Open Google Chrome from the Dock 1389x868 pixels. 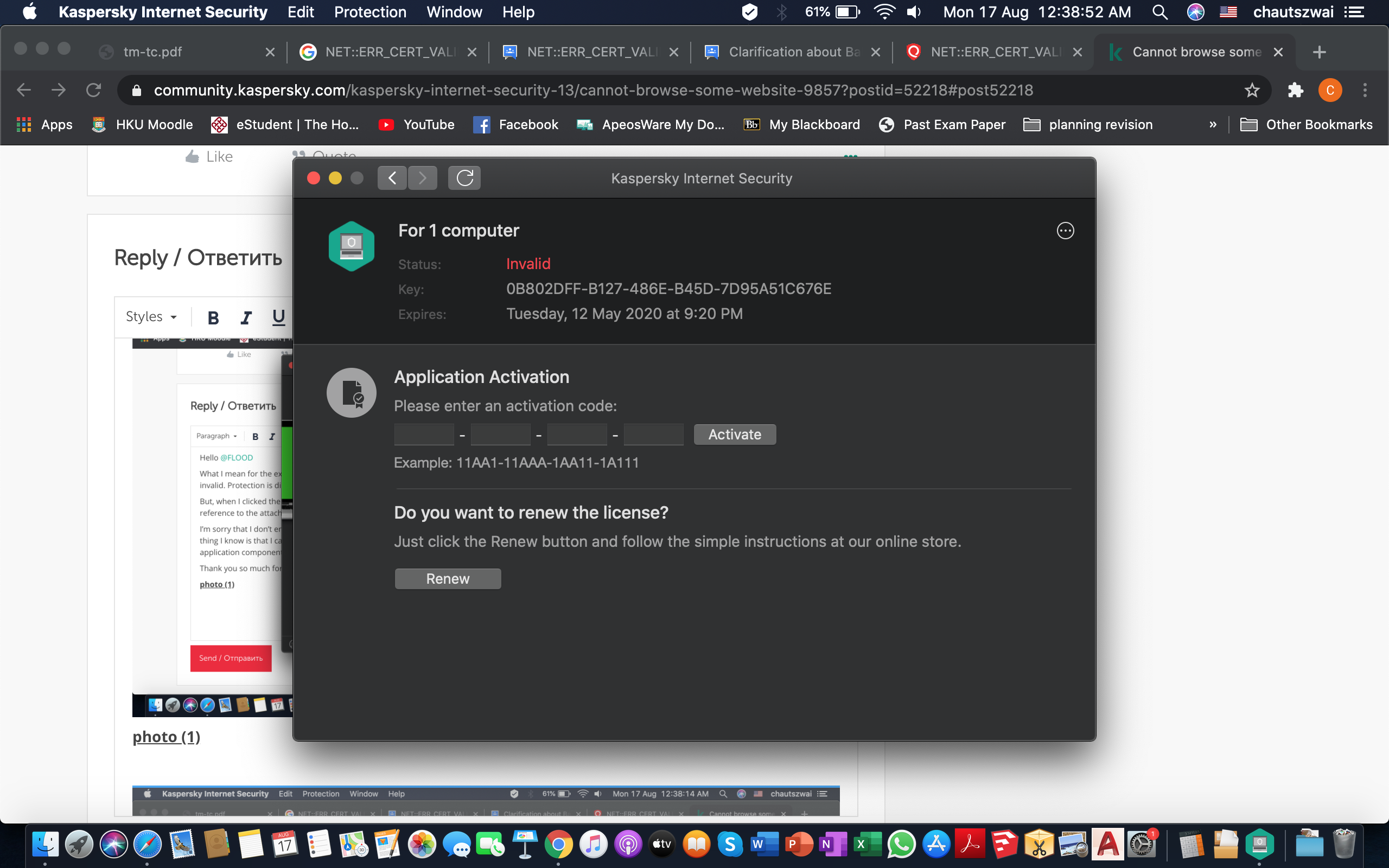click(558, 844)
